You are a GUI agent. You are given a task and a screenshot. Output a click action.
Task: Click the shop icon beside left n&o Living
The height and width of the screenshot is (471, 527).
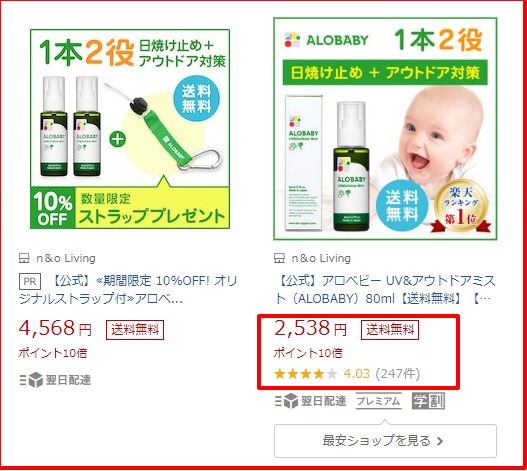(x=24, y=258)
